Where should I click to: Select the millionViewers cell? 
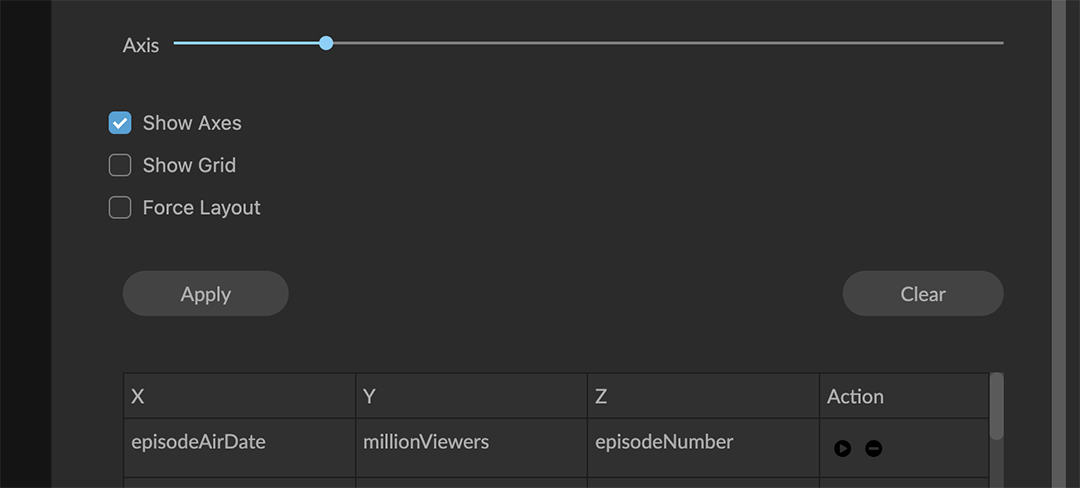[x=426, y=441]
